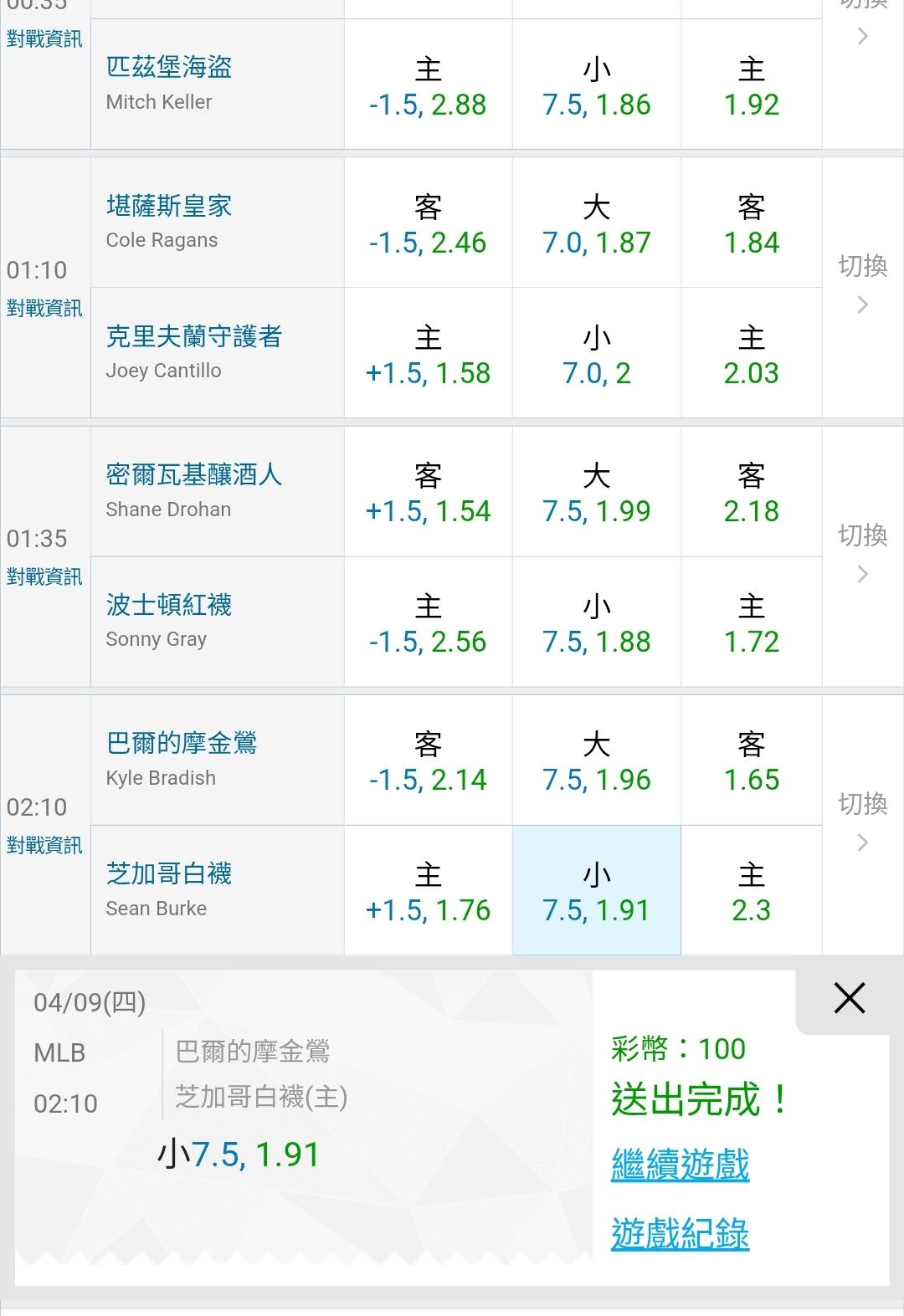The width and height of the screenshot is (904, 1316).
Task: Select 小 7.0, 2 for 克里夫蘭守護者
Action: (596, 354)
